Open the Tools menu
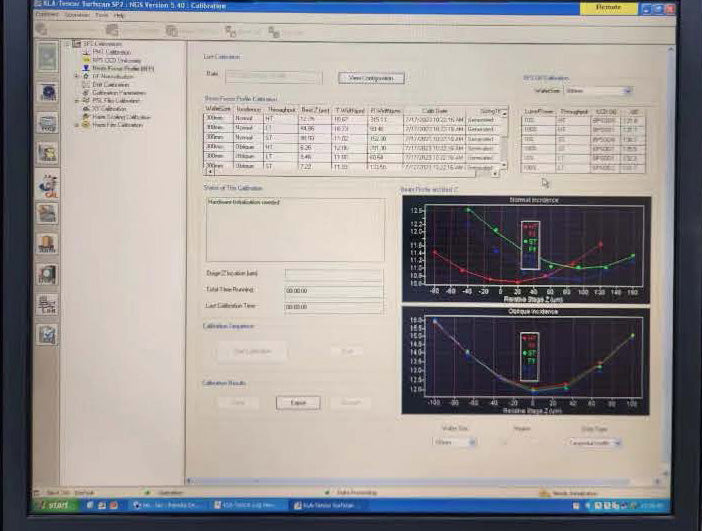Viewport: 702px width, 531px height. 102,15
